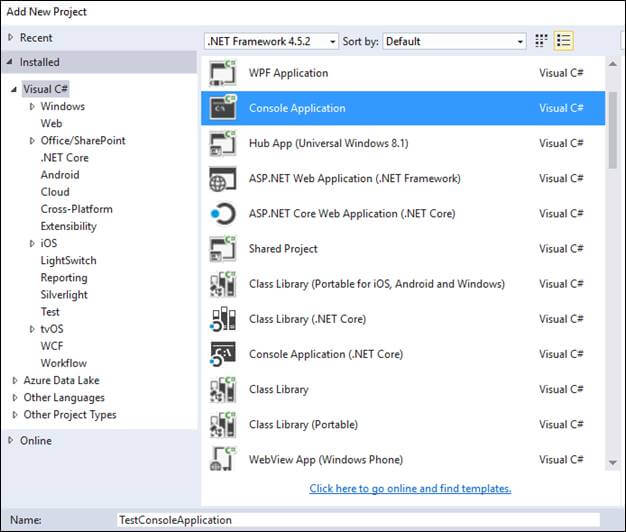Switch to small icons view

tap(542, 41)
